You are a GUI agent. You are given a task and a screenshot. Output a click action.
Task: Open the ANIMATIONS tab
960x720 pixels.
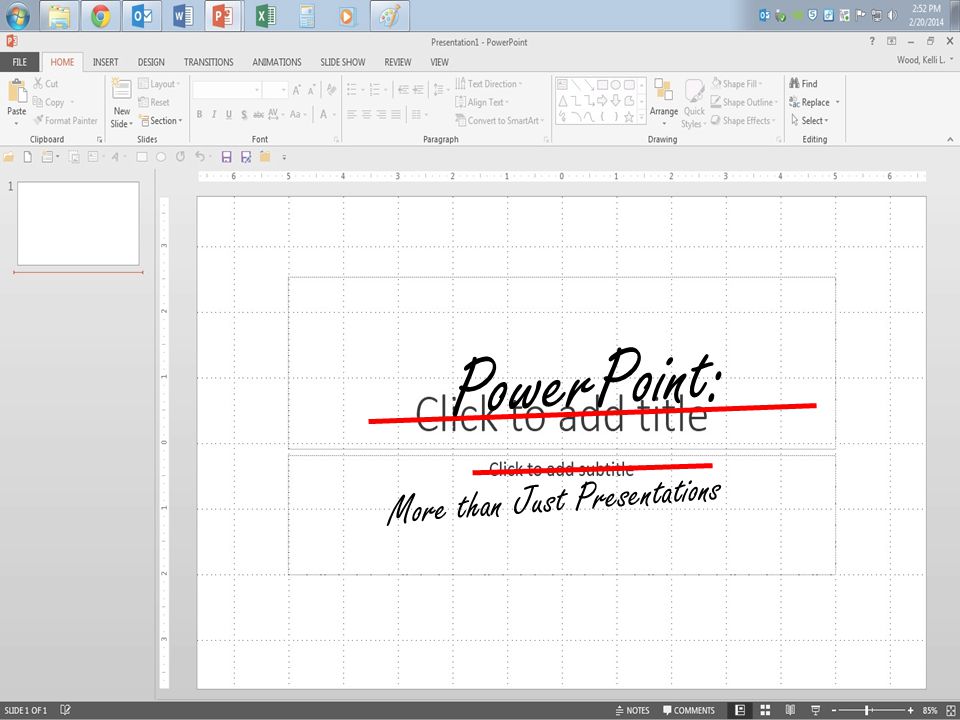click(277, 62)
